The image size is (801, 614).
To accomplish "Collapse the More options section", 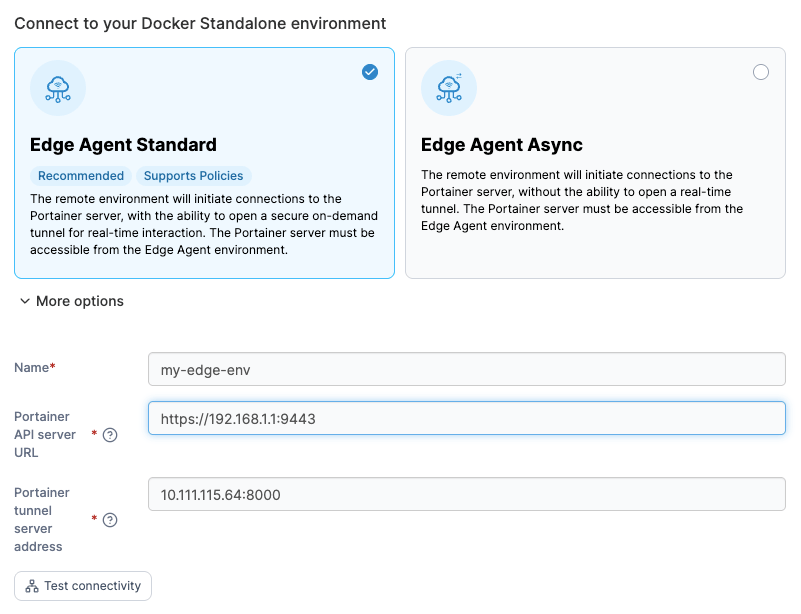I will click(x=72, y=301).
